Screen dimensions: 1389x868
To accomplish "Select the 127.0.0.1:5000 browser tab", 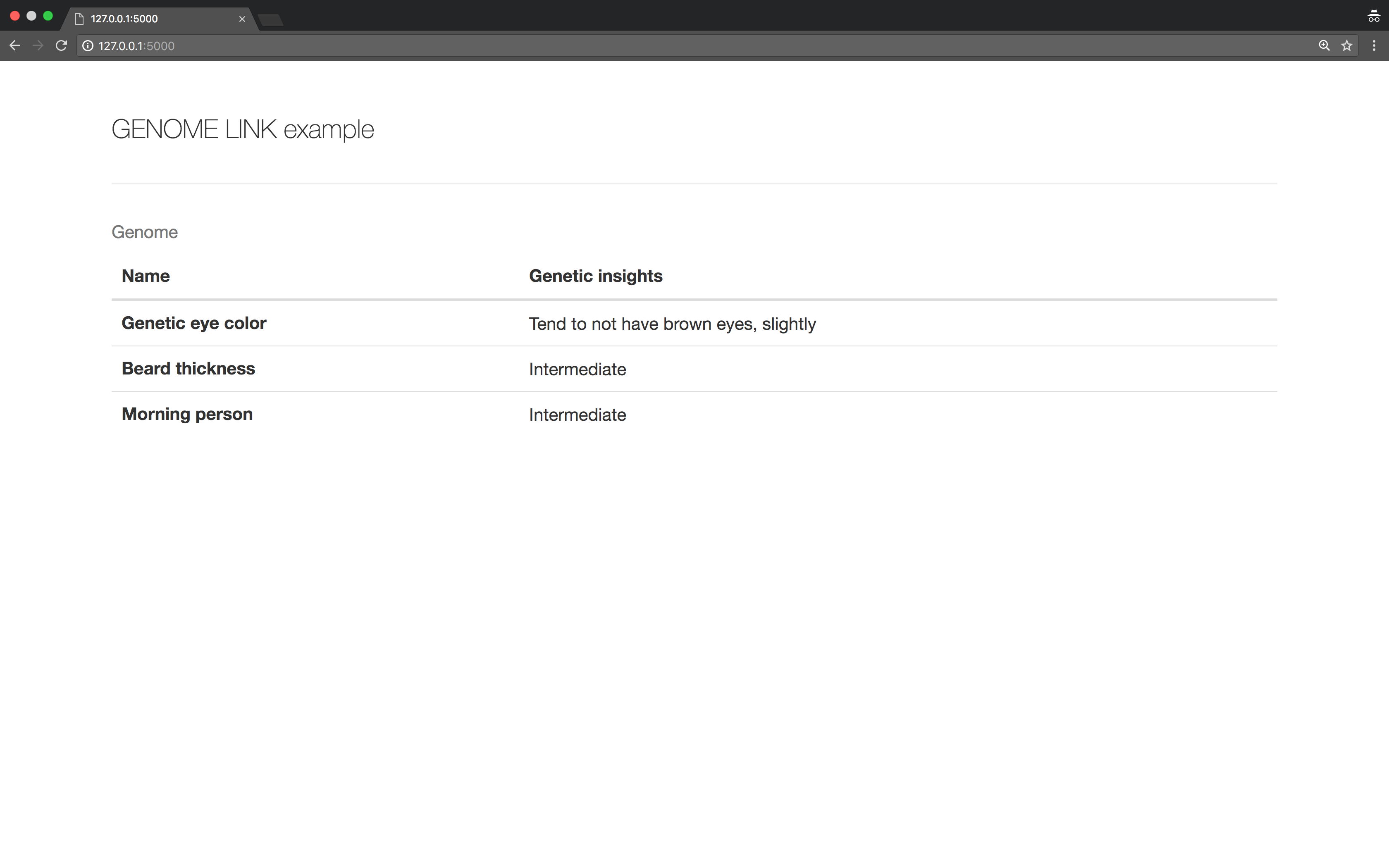I will pos(160,19).
